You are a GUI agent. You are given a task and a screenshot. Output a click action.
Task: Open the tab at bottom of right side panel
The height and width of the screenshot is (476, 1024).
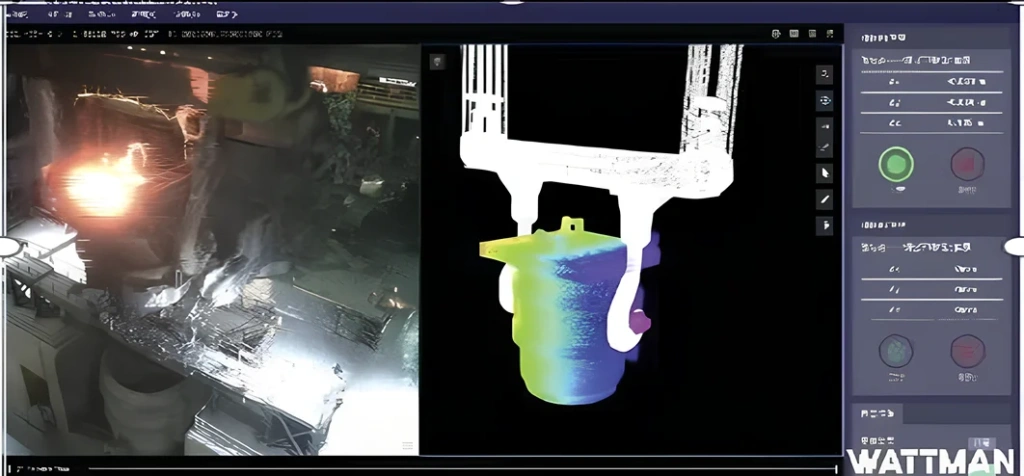pos(875,413)
